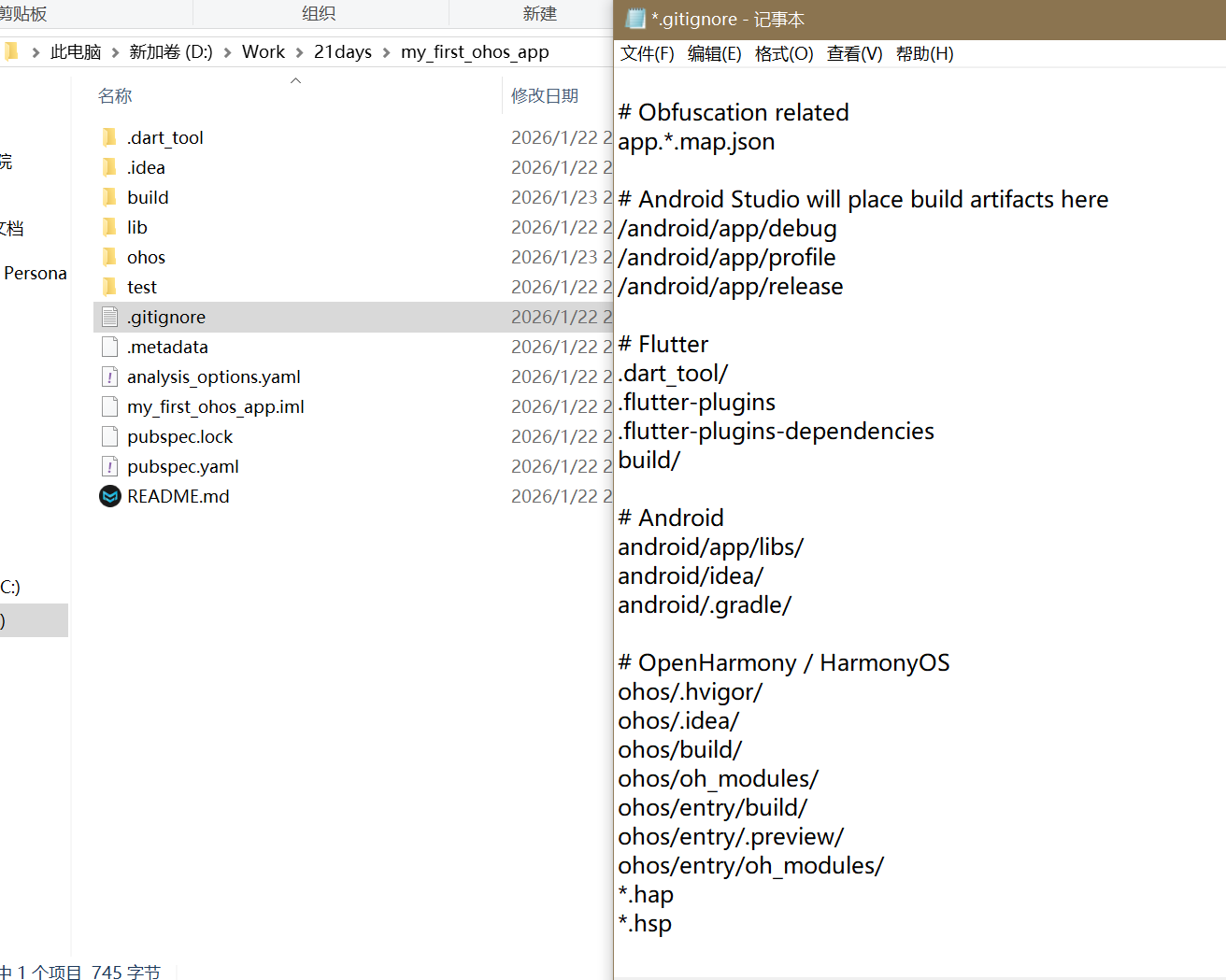Image resolution: width=1226 pixels, height=980 pixels.
Task: Place cursor on '# Obfuscation related' line
Action: pyautogui.click(x=734, y=112)
